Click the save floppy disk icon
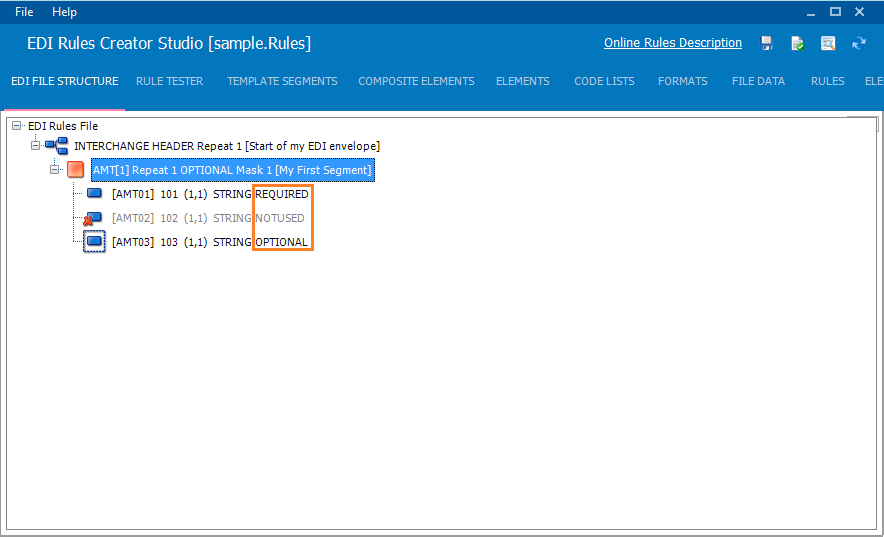 coord(766,43)
